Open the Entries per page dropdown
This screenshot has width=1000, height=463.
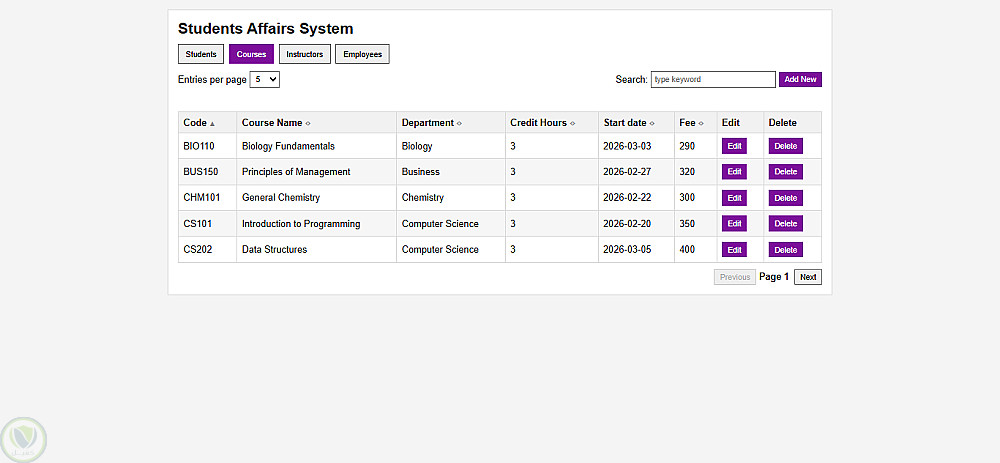coord(264,79)
